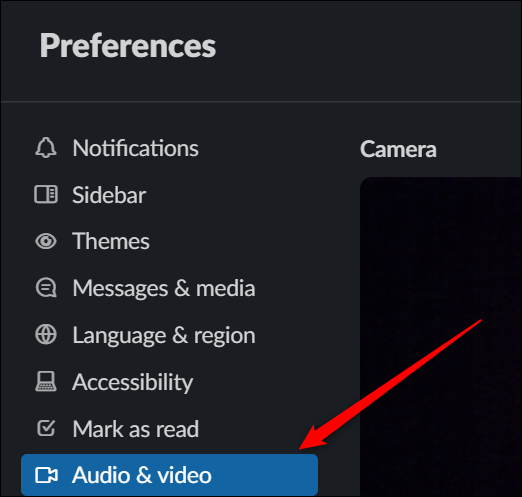The width and height of the screenshot is (522, 497).
Task: Click the empty header area beside Preferences
Action: point(367,50)
